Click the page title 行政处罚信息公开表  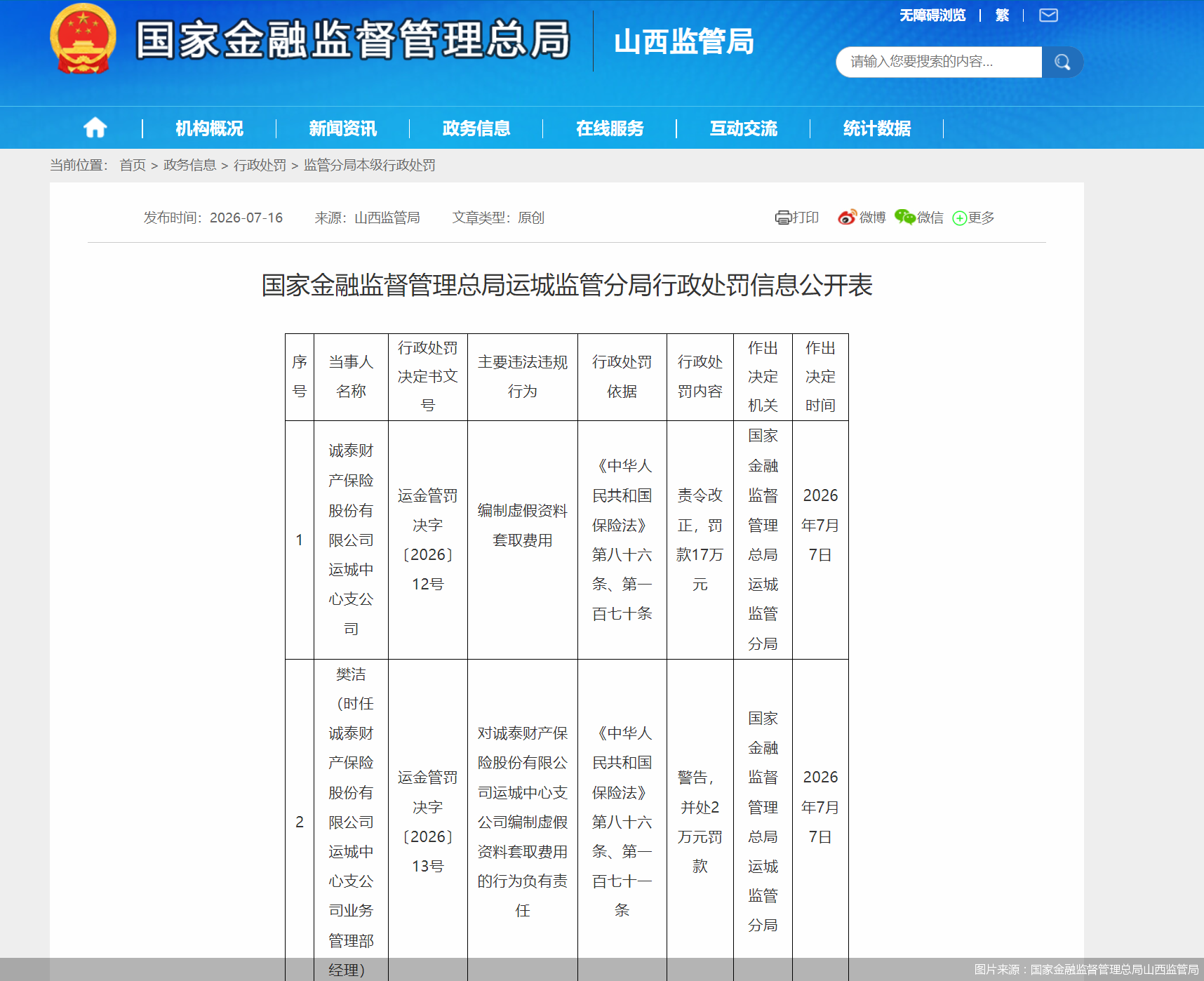tap(567, 285)
